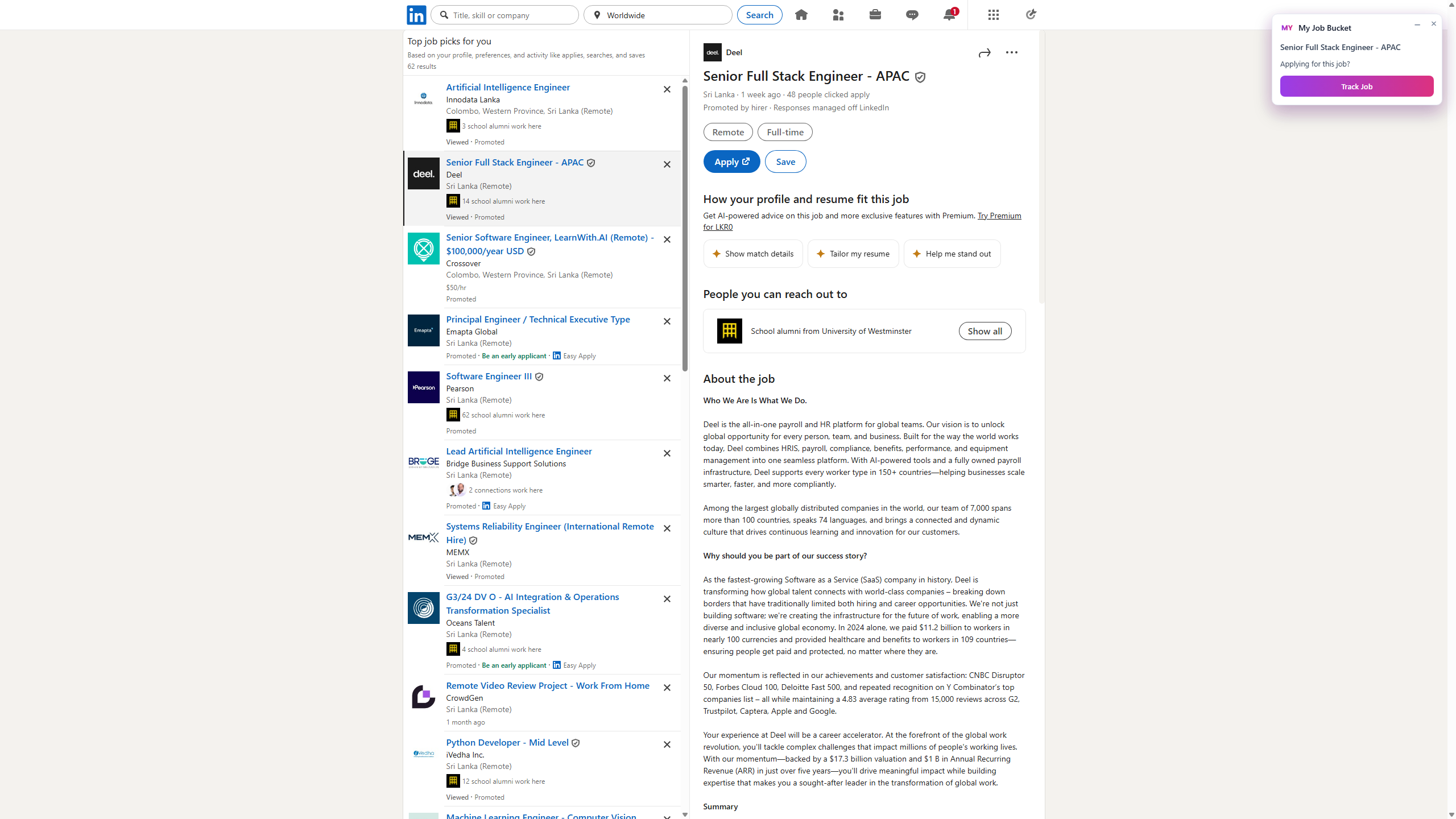Dismiss the Systems Reliability Engineer job
The width and height of the screenshot is (1456, 819).
pos(667,528)
